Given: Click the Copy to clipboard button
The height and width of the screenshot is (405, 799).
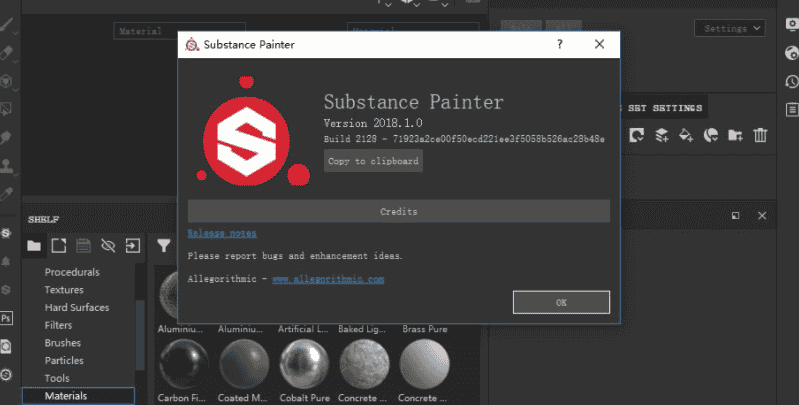Looking at the screenshot, I should point(374,161).
